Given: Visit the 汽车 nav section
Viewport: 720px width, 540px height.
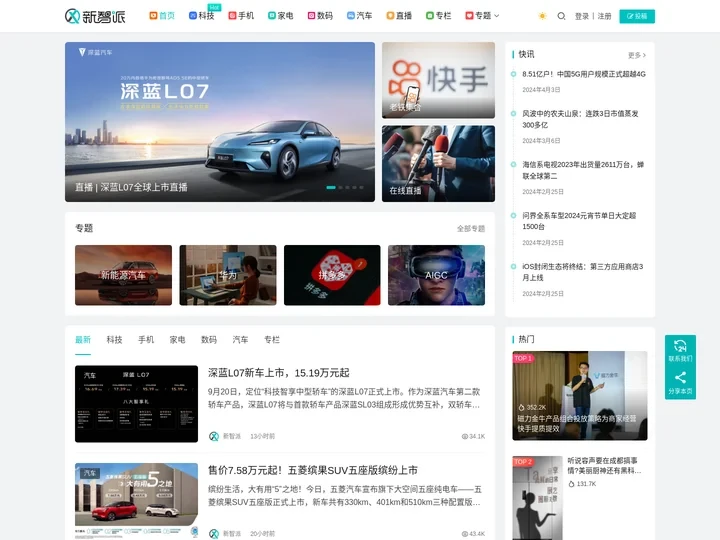Looking at the screenshot, I should [360, 16].
